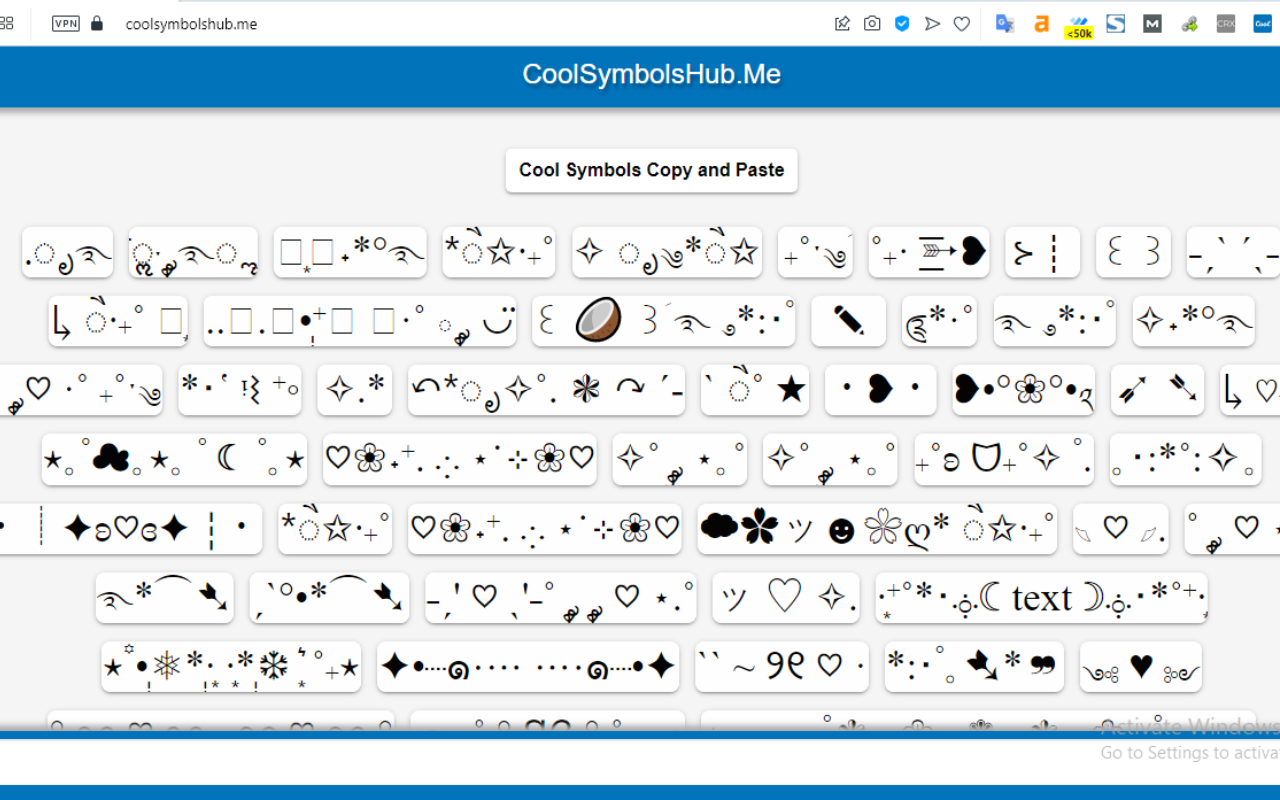Viewport: 1280px width, 800px height.
Task: Click the padlock site security icon
Action: (x=97, y=23)
